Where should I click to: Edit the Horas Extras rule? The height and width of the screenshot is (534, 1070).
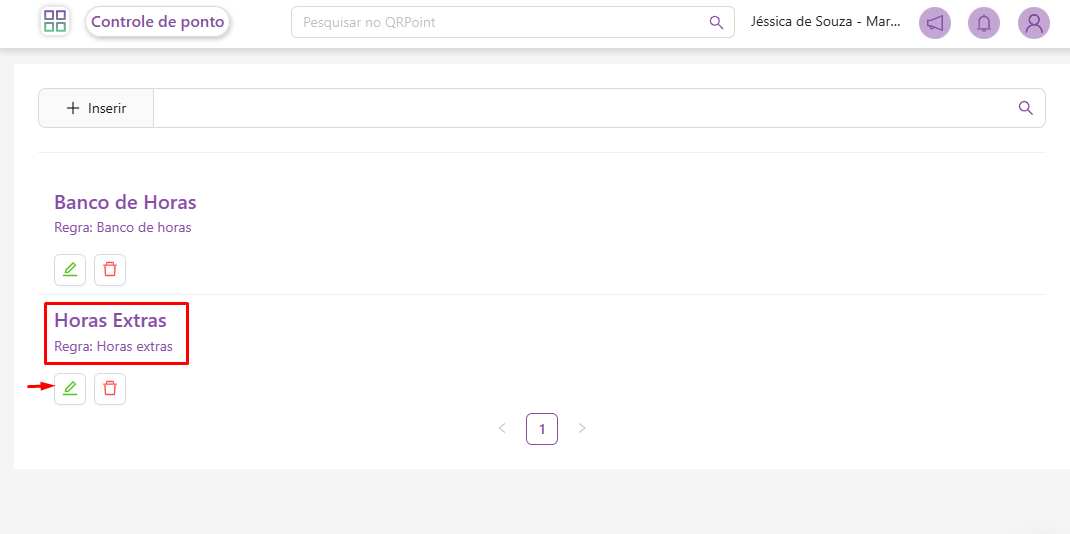coord(70,388)
